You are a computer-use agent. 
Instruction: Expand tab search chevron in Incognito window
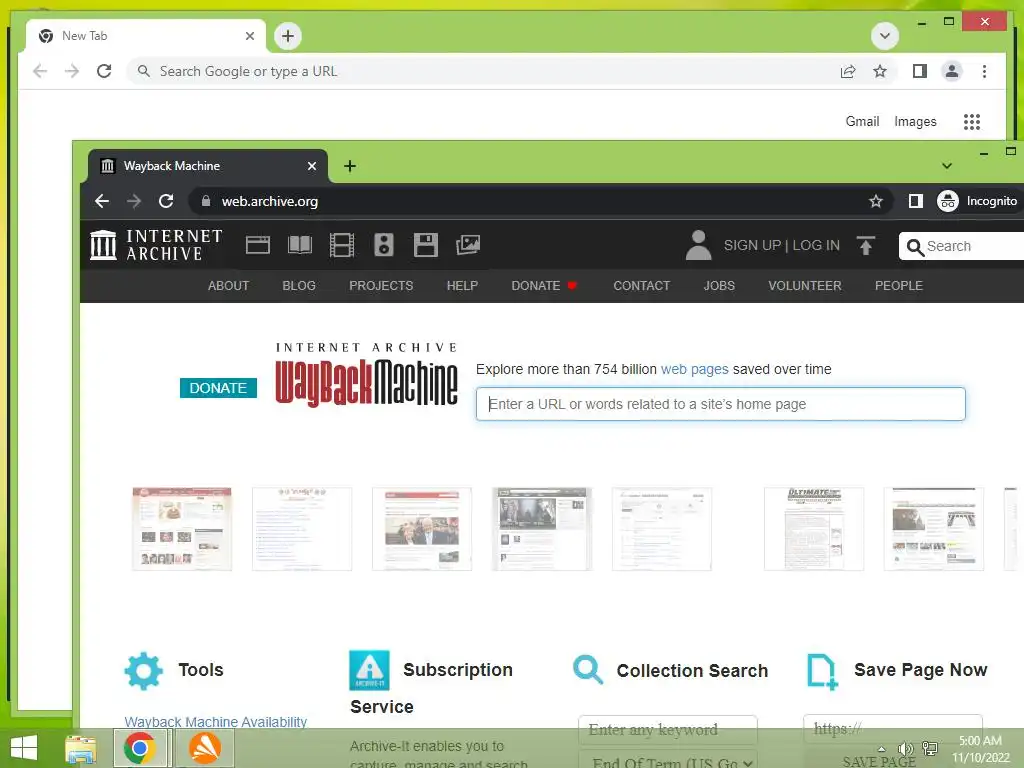(947, 166)
